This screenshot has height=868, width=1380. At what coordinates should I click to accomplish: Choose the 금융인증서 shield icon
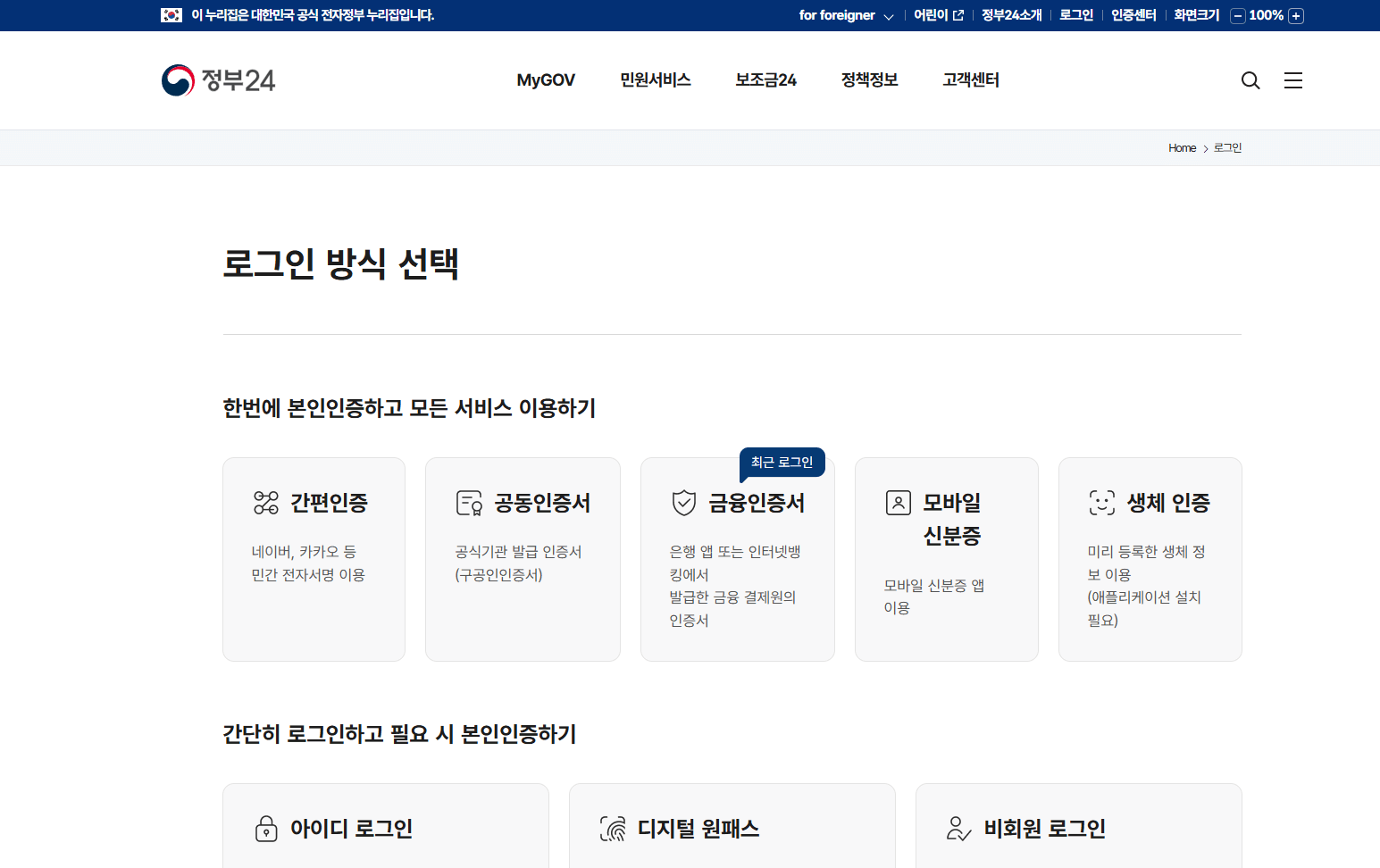[683, 502]
